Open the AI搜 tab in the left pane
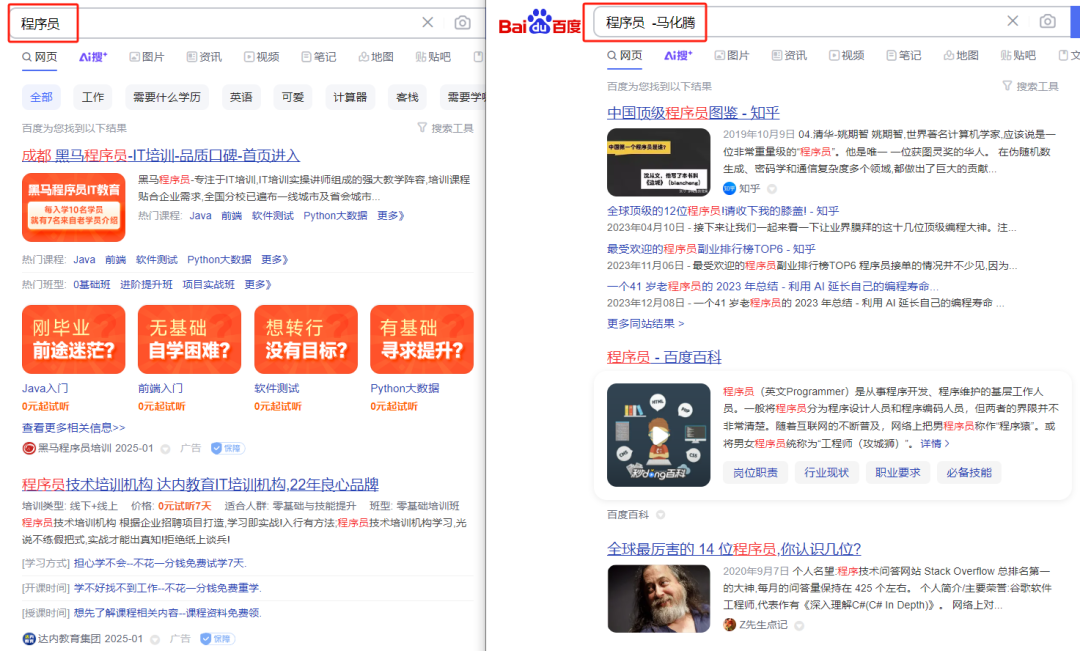 pos(93,56)
